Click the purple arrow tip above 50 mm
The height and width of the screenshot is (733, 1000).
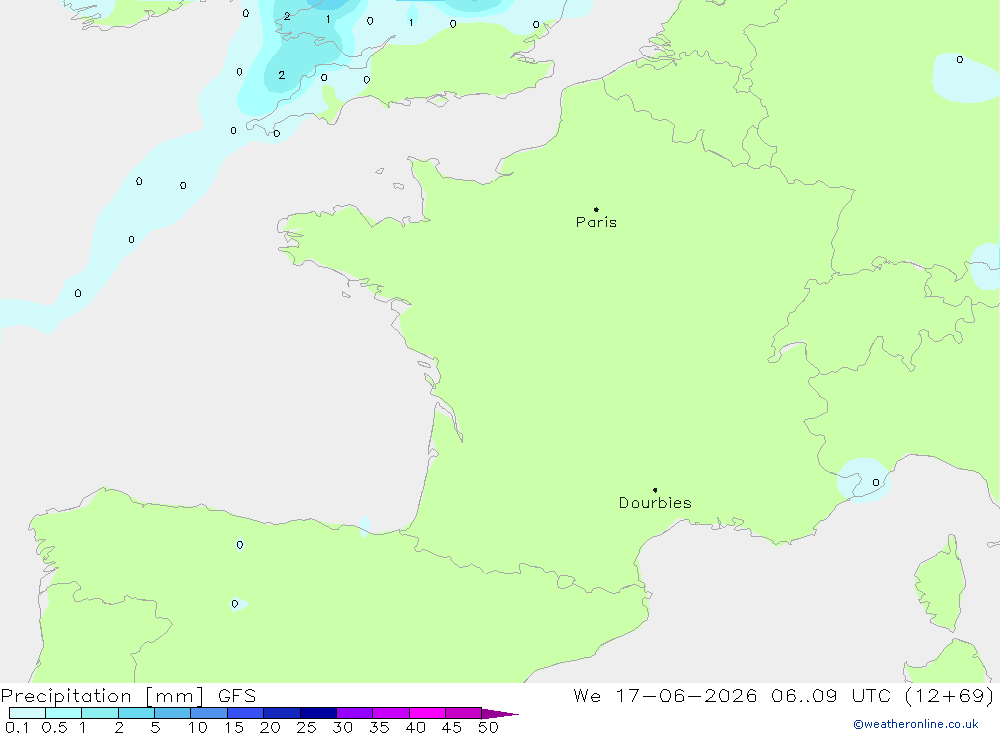(x=500, y=714)
